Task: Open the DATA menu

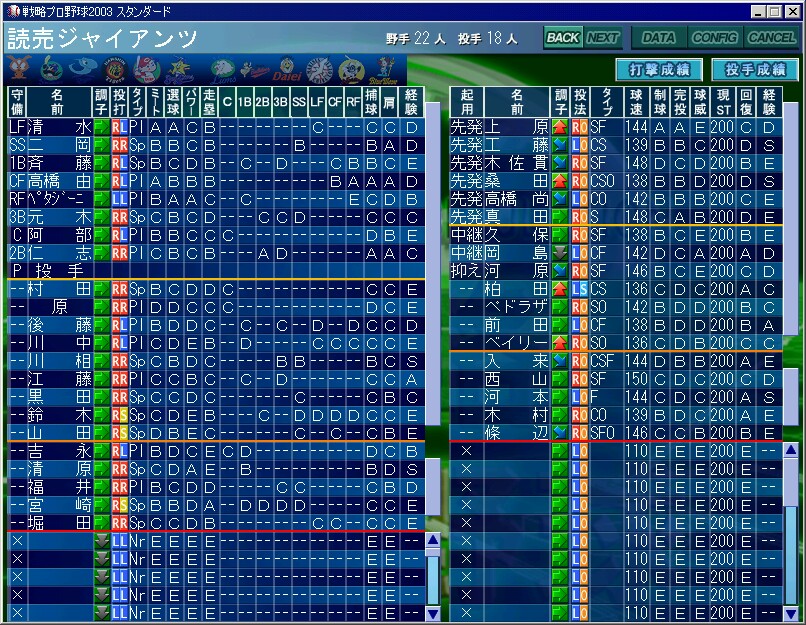Action: pos(658,38)
